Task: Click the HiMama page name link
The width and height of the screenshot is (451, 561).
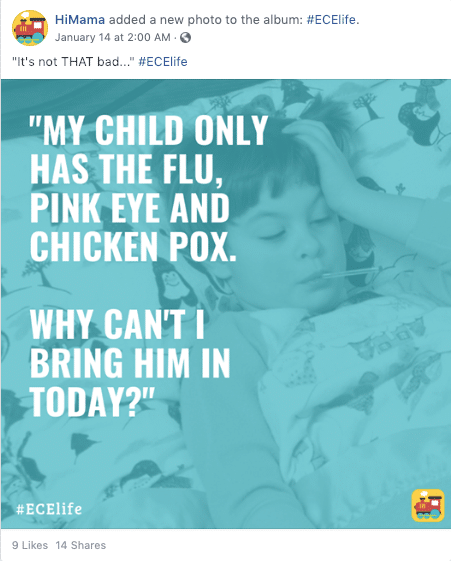Action: [x=80, y=20]
